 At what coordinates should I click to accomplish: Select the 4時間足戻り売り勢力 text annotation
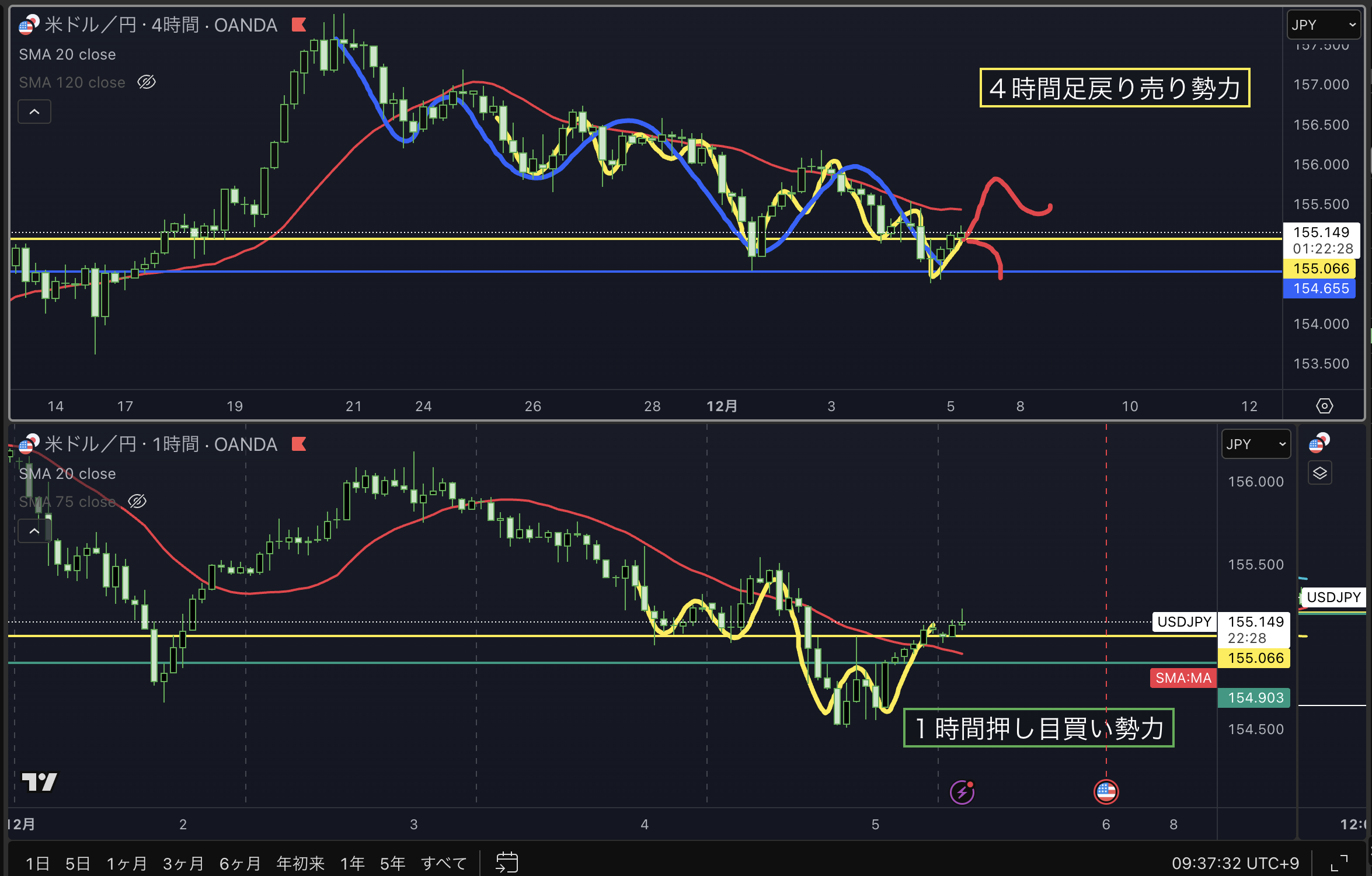[1114, 88]
